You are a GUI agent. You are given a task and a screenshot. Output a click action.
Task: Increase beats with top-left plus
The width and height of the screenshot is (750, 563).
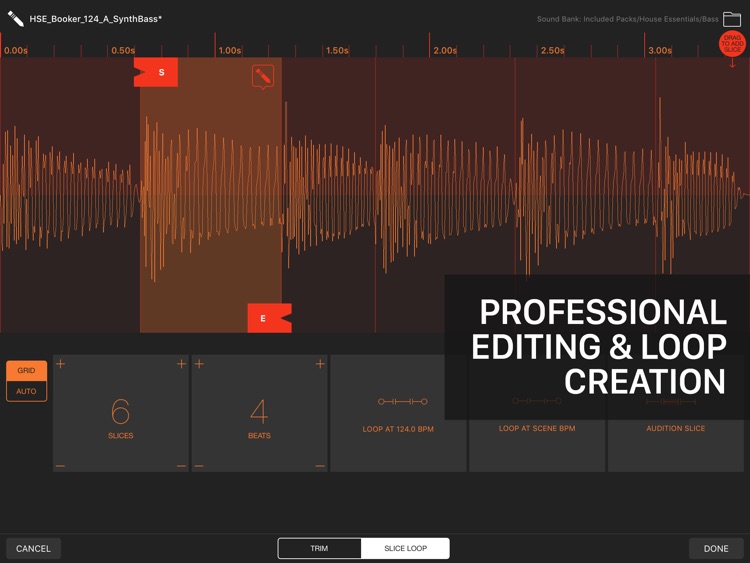click(x=199, y=364)
